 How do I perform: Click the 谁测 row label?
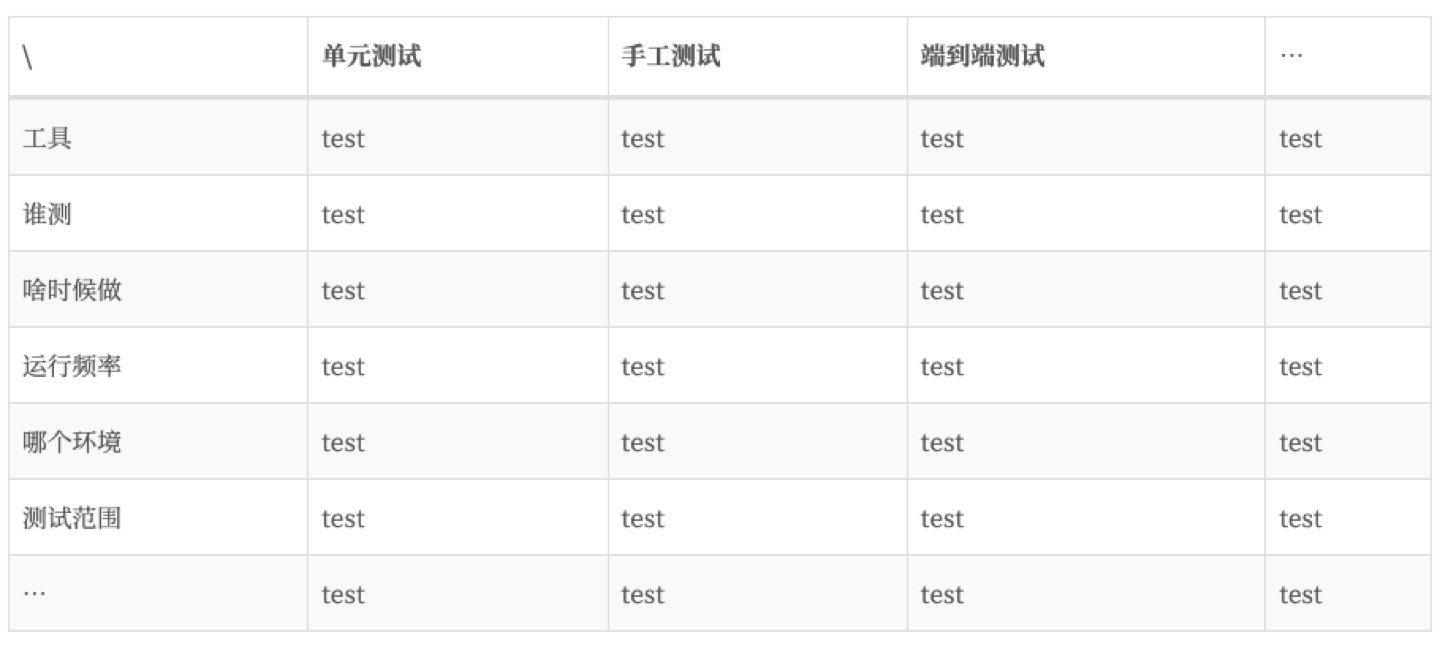[x=47, y=214]
